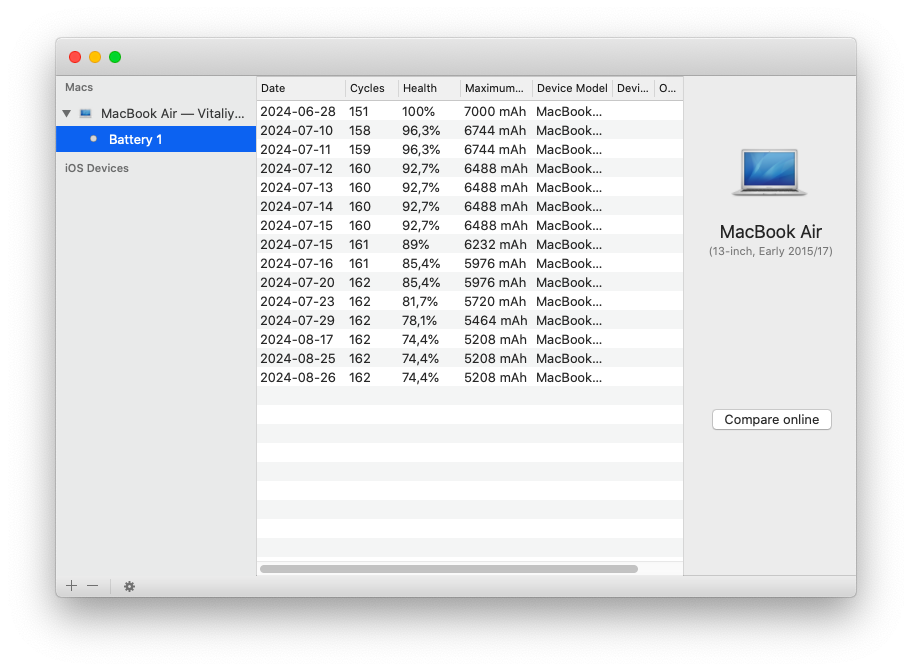This screenshot has height=671, width=912.
Task: Click the 100% health value
Action: coord(419,111)
